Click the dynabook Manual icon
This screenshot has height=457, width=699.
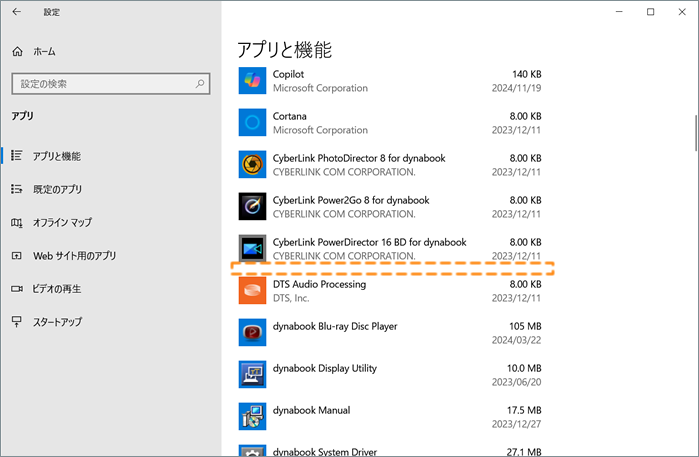click(x=252, y=416)
